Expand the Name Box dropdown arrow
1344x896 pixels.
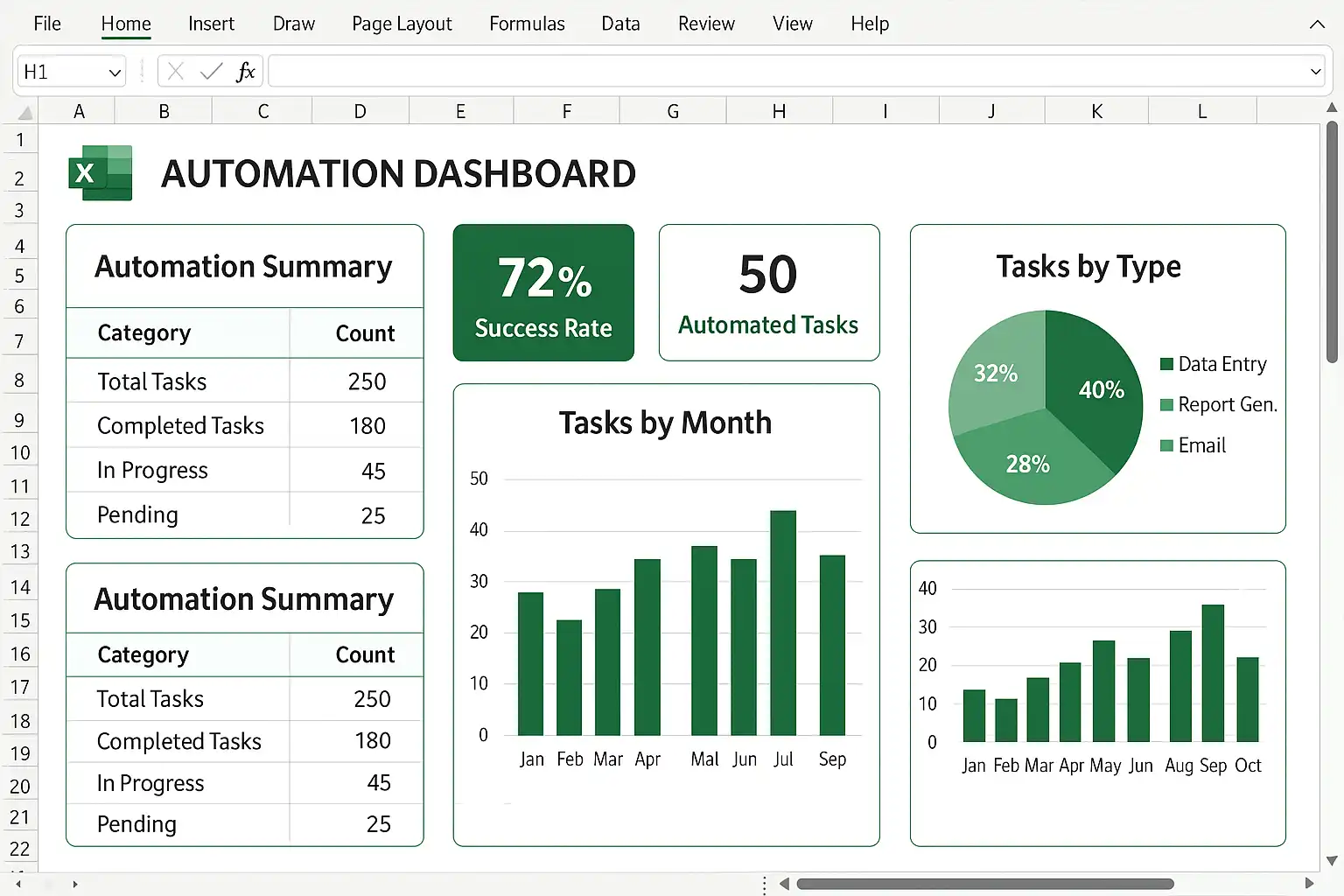coord(115,73)
